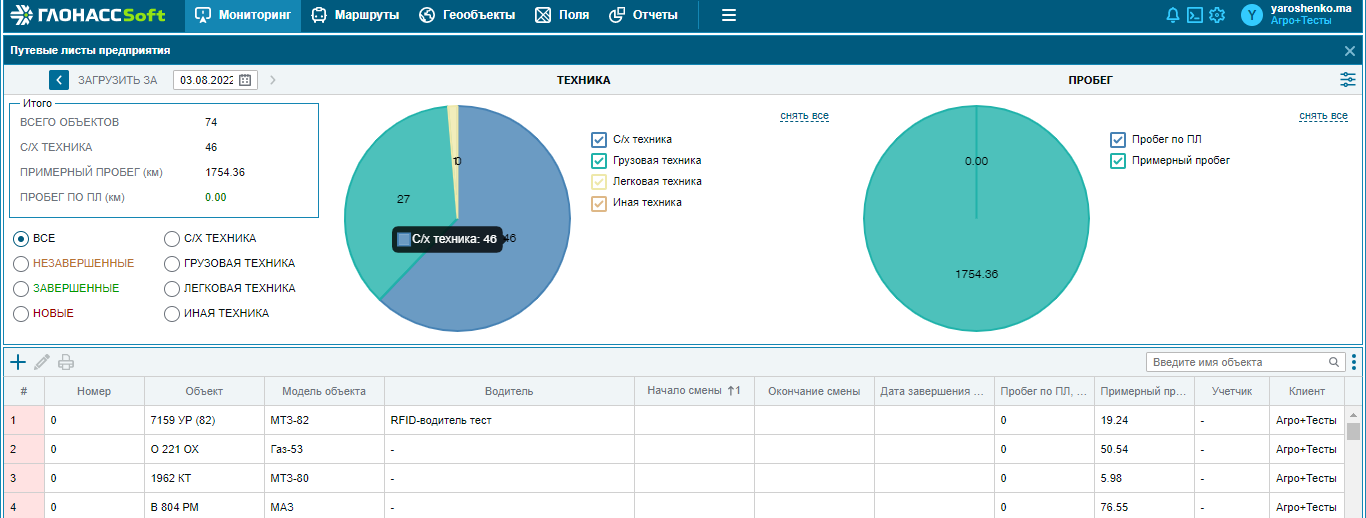Uncheck the Грузовая техника legend checkbox

coord(599,161)
